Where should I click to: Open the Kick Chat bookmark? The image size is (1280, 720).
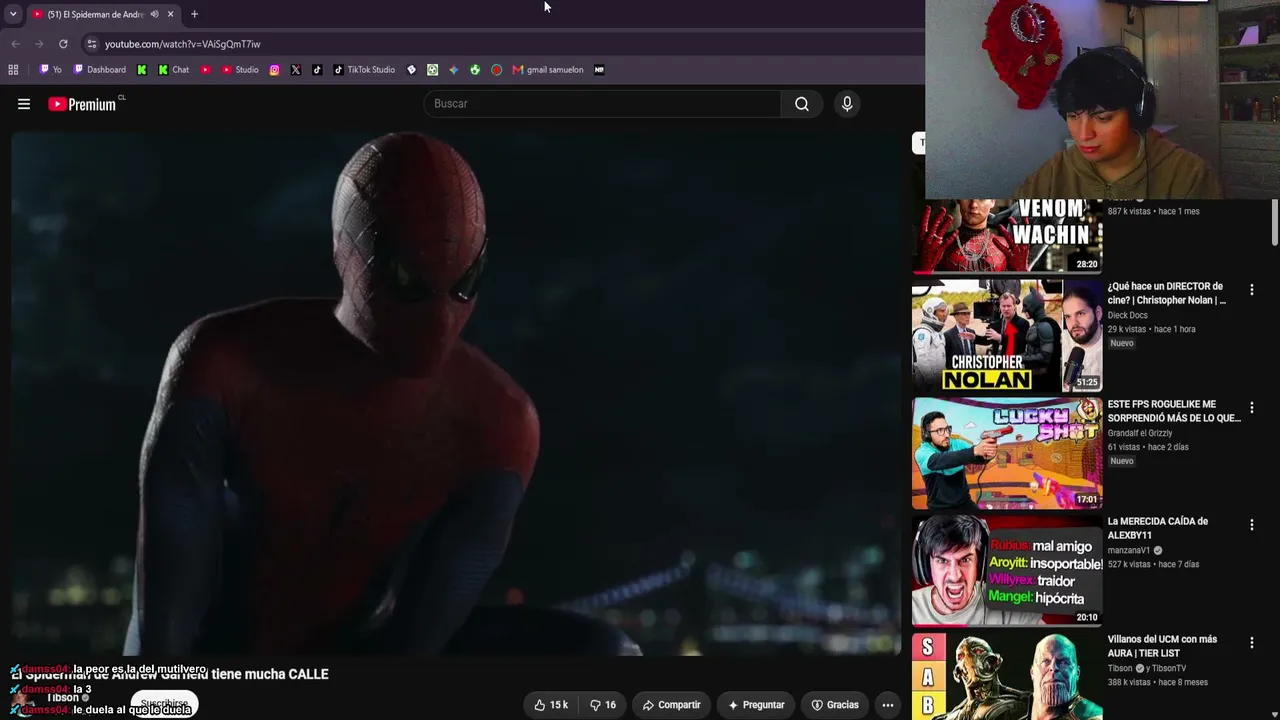[174, 70]
